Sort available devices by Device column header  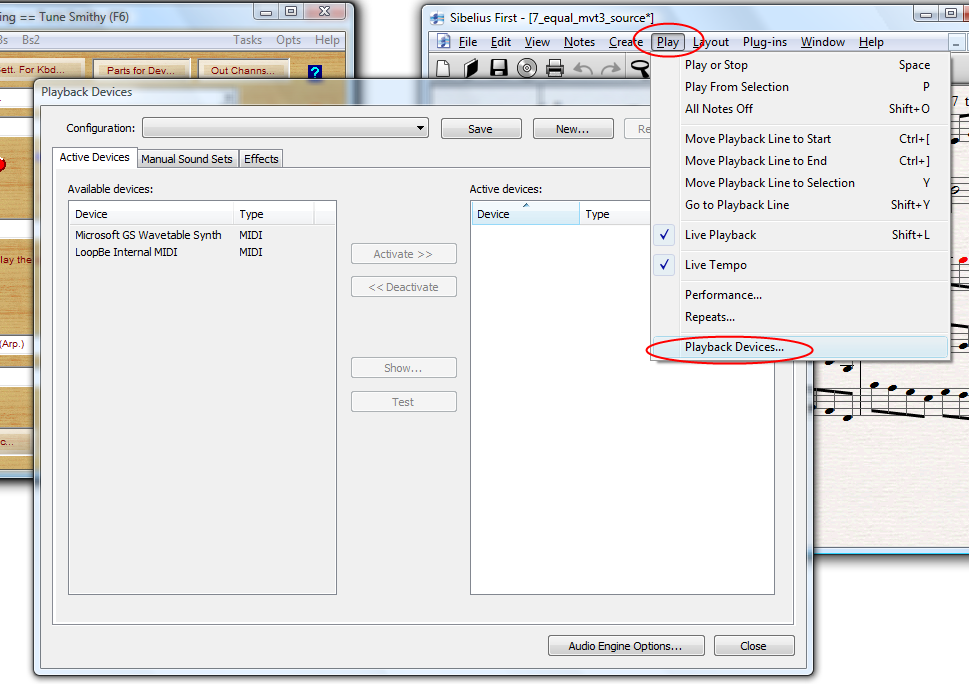[151, 214]
